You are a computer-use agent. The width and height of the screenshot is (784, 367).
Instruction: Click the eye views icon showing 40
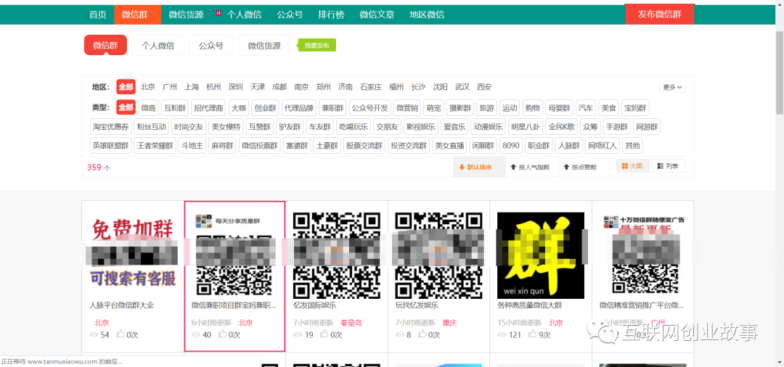[x=196, y=334]
